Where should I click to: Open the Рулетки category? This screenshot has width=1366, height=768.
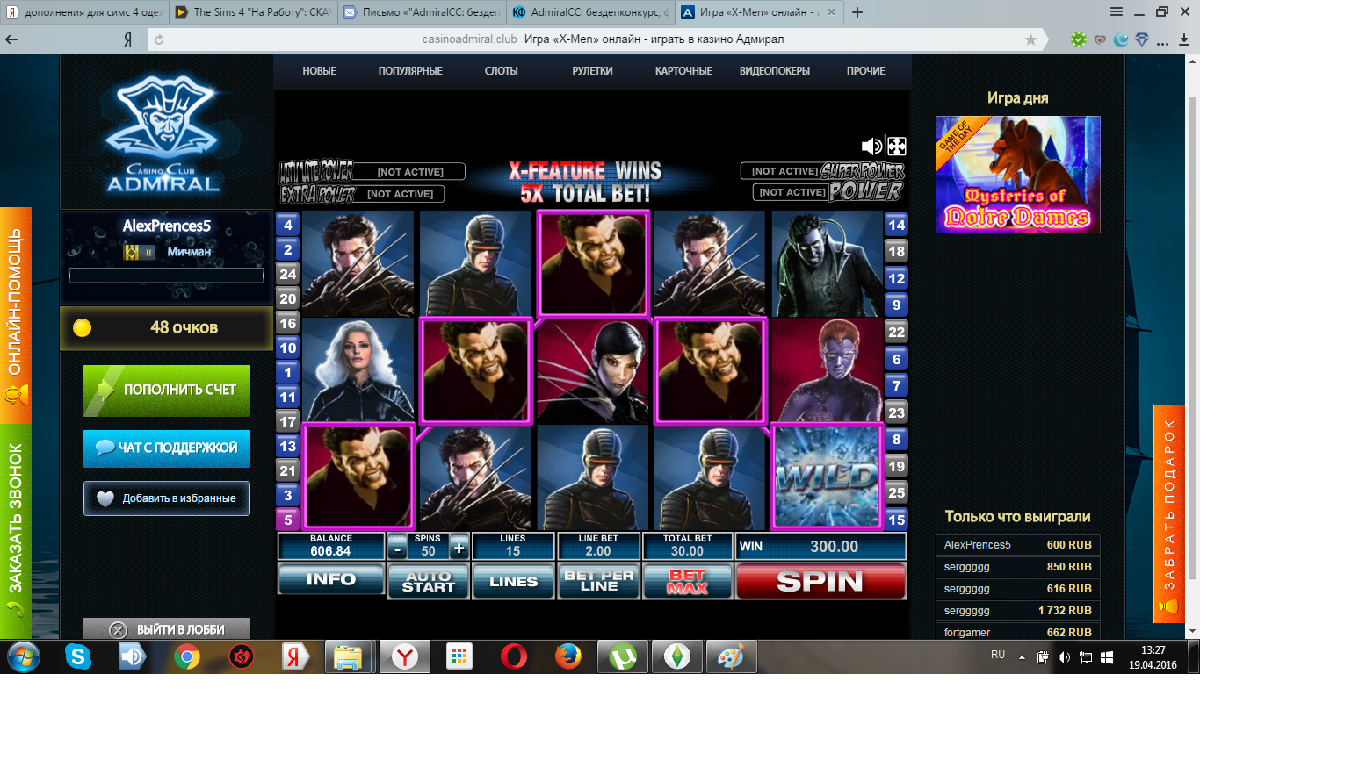tap(592, 72)
